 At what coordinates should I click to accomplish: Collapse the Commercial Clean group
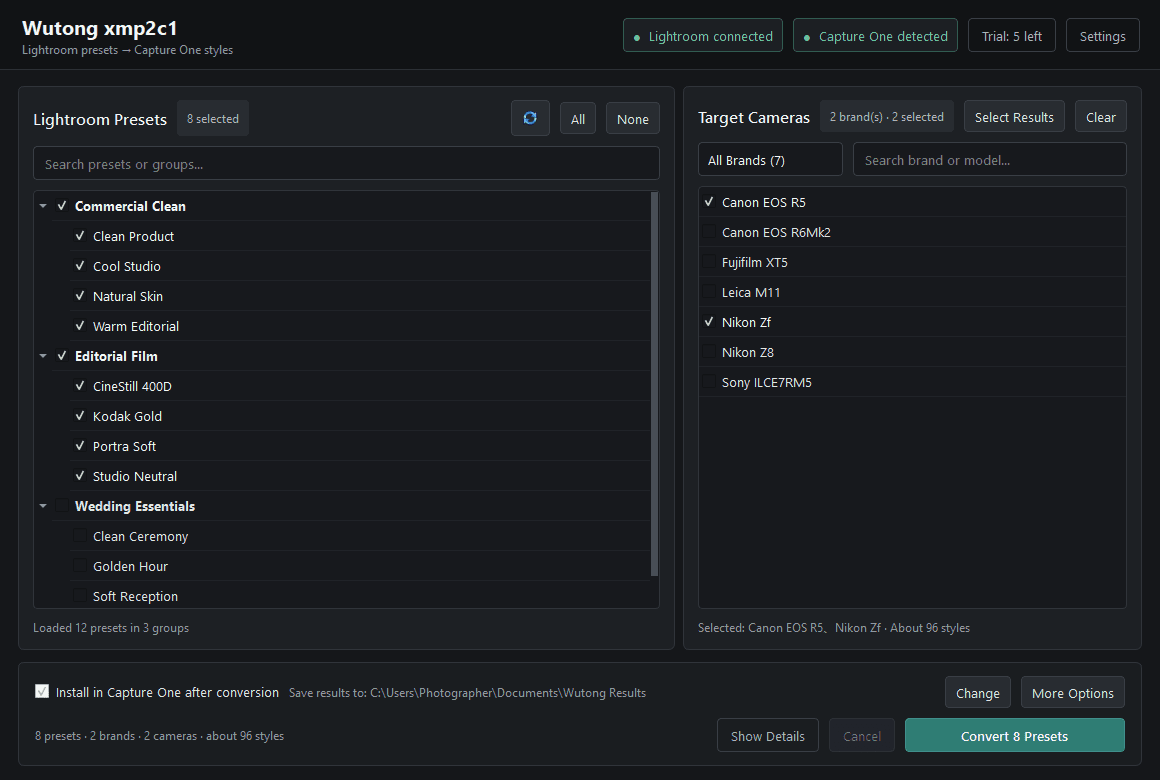(x=43, y=206)
